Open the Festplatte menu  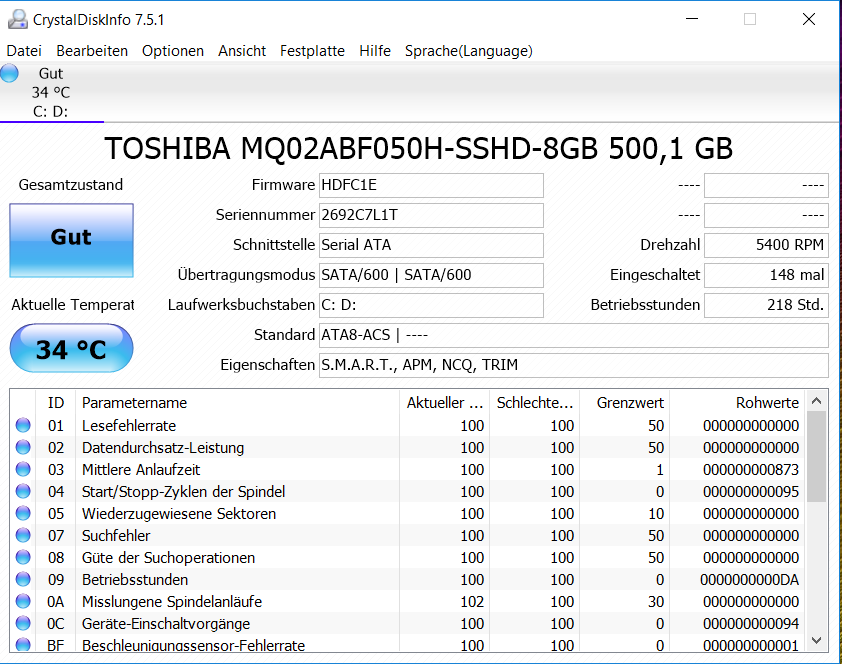tap(313, 51)
